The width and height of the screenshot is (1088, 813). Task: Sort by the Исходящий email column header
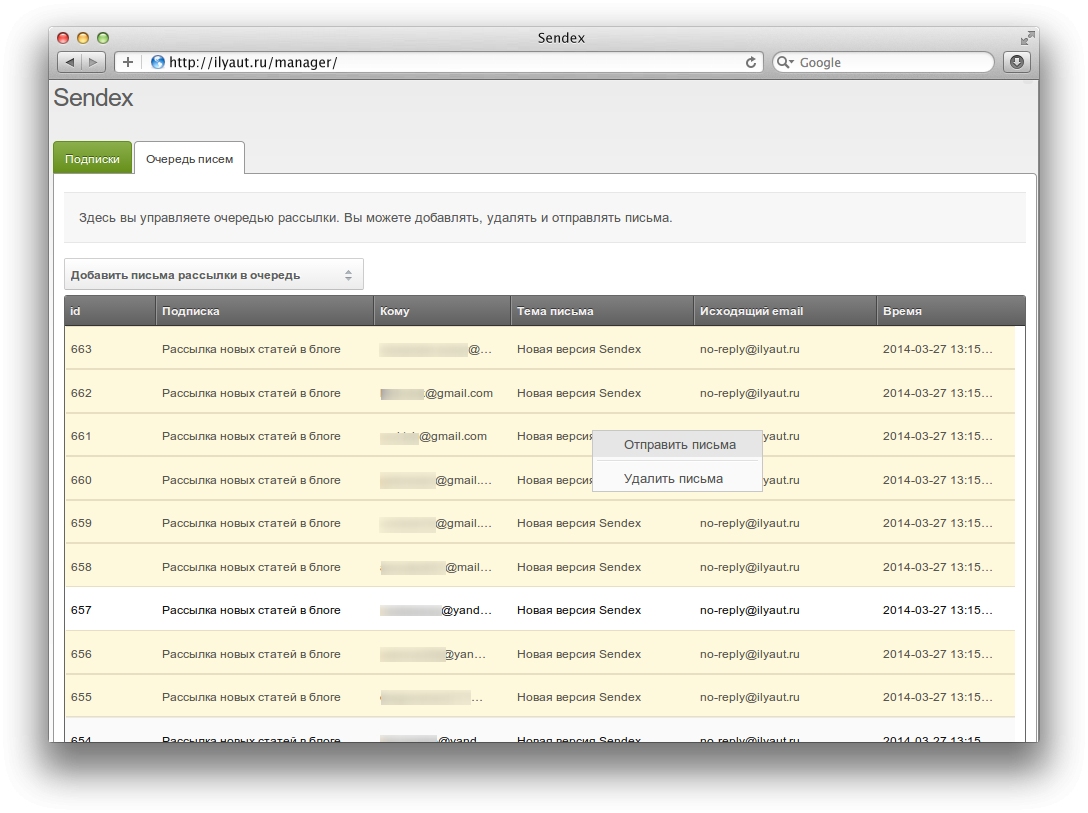(785, 311)
